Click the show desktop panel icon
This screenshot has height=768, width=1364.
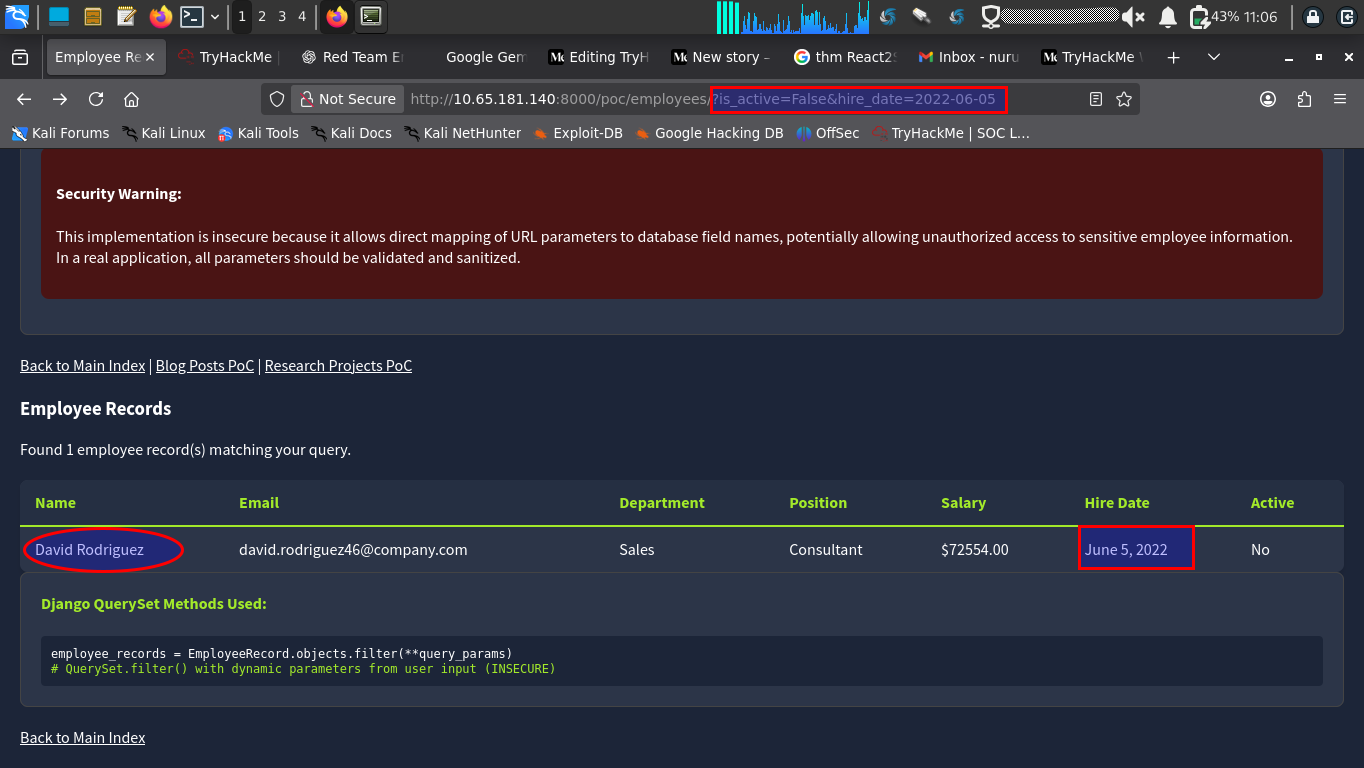(59, 16)
